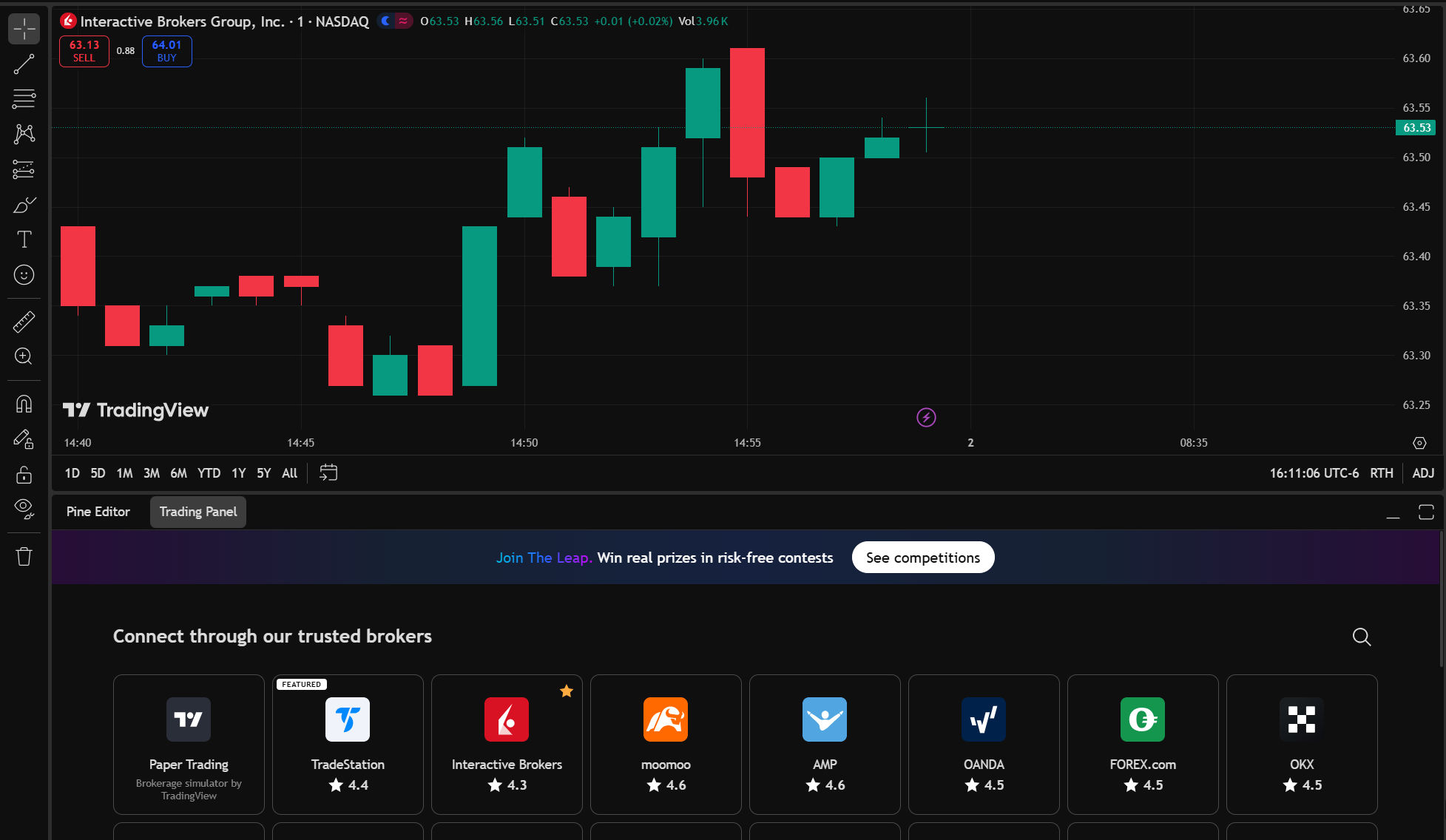This screenshot has height=840, width=1446.
Task: Click the 64.01 BUY button
Action: pyautogui.click(x=167, y=51)
